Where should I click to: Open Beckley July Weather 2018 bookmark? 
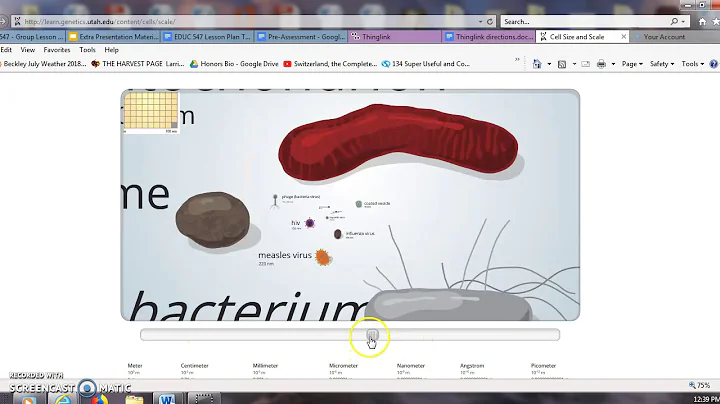(x=44, y=64)
